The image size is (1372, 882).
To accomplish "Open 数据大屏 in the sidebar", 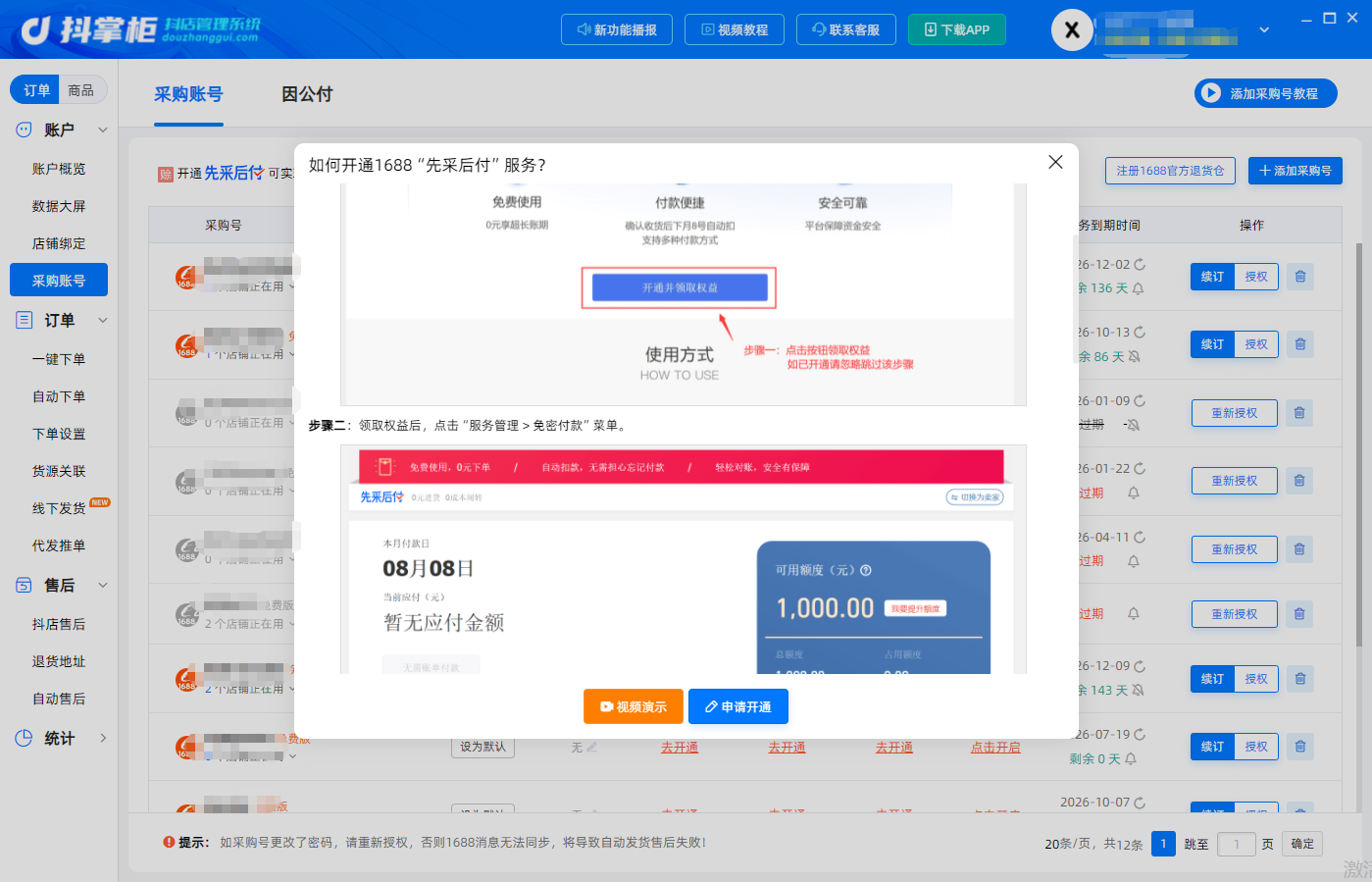I will 59,206.
